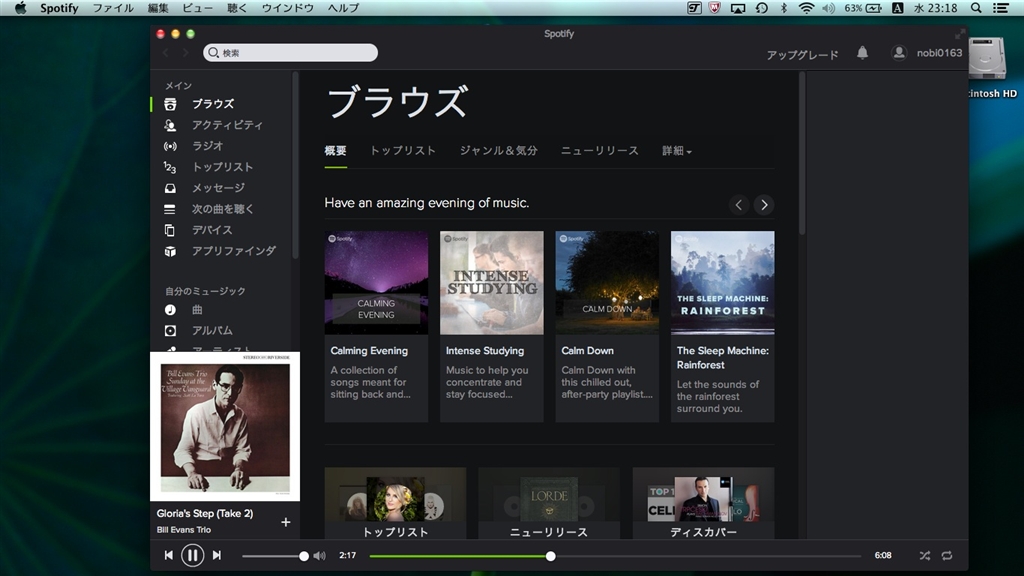
Task: Toggle shuffle mode
Action: [925, 556]
